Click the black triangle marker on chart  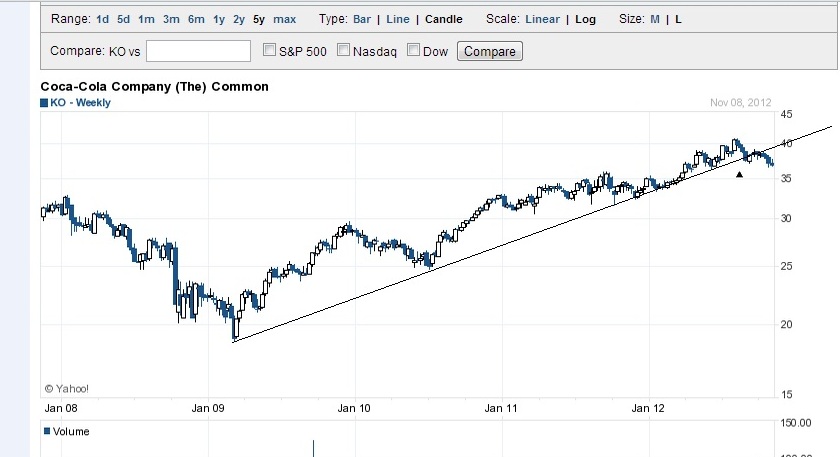coord(739,174)
